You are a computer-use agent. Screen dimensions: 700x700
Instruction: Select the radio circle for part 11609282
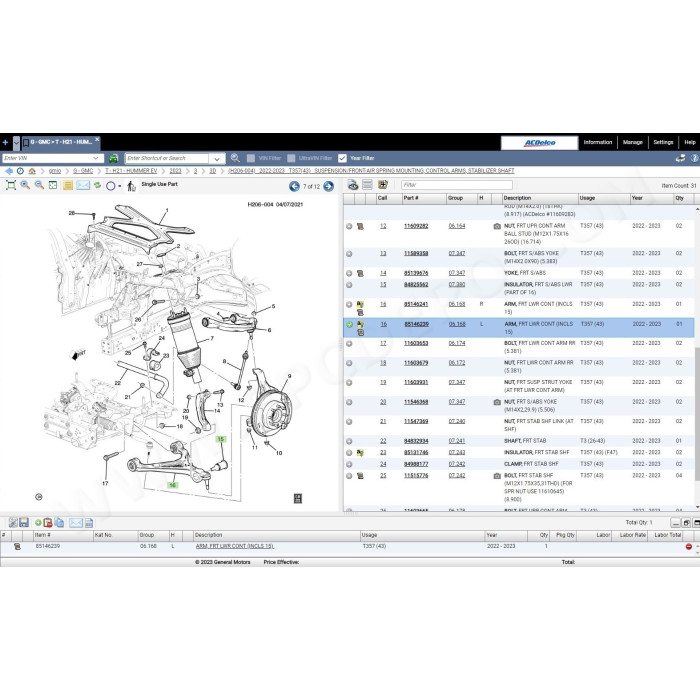pos(349,226)
